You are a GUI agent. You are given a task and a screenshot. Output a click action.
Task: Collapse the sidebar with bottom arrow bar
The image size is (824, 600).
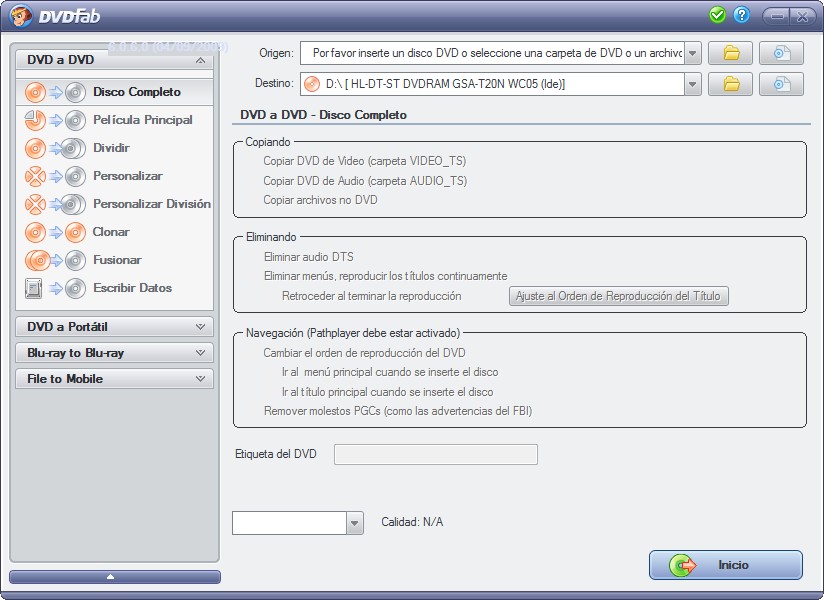[x=115, y=577]
